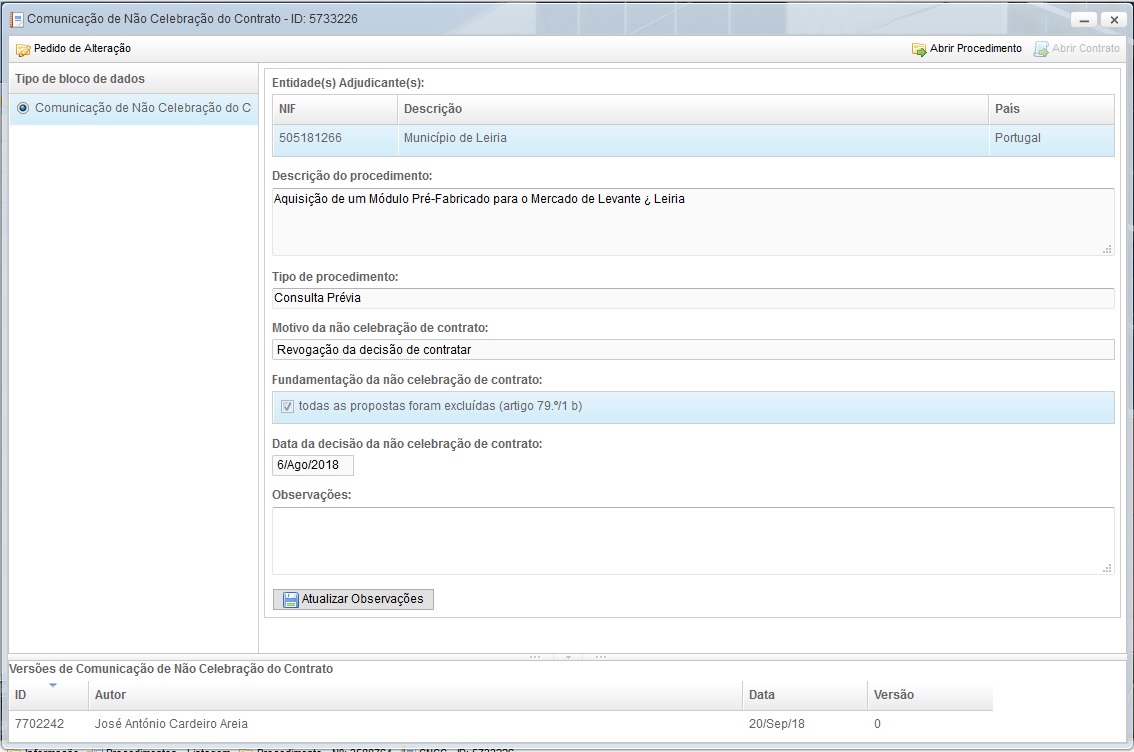Click the ID column sort arrow
The image size is (1134, 752).
(53, 685)
